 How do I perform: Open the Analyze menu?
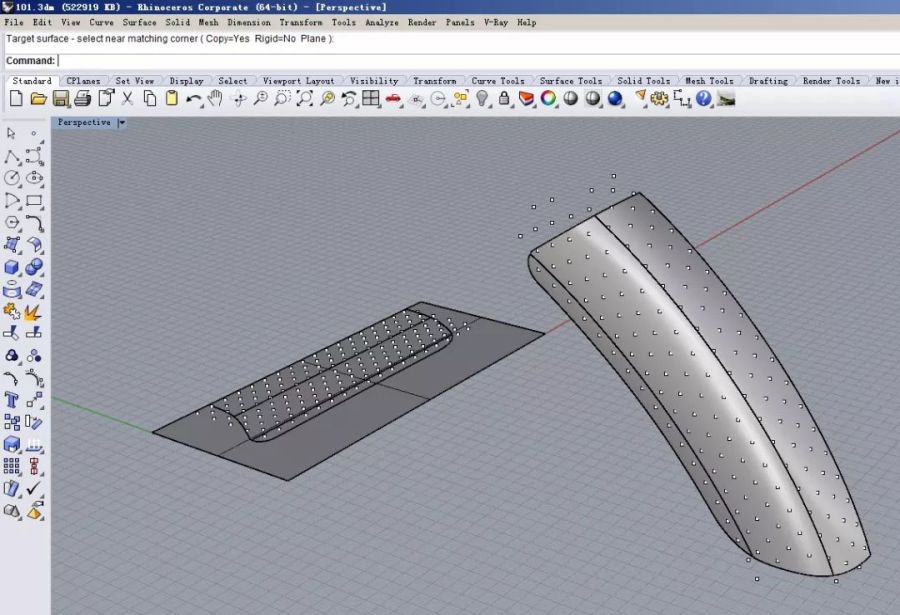click(x=381, y=22)
